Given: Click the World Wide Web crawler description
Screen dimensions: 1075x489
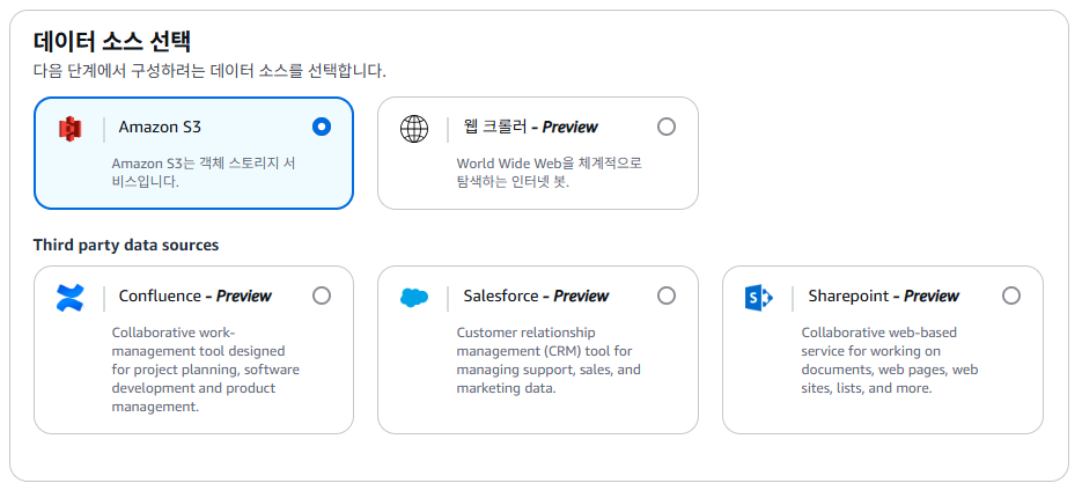Looking at the screenshot, I should (x=549, y=174).
